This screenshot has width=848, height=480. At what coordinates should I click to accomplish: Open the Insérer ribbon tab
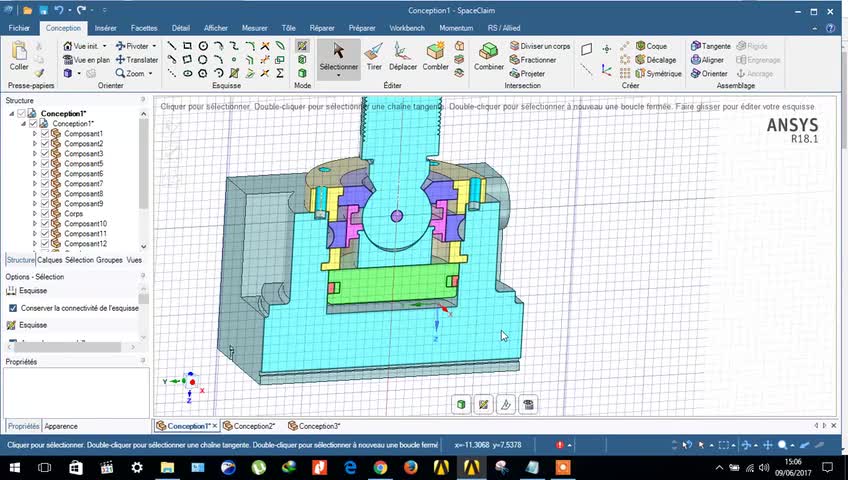pyautogui.click(x=105, y=28)
